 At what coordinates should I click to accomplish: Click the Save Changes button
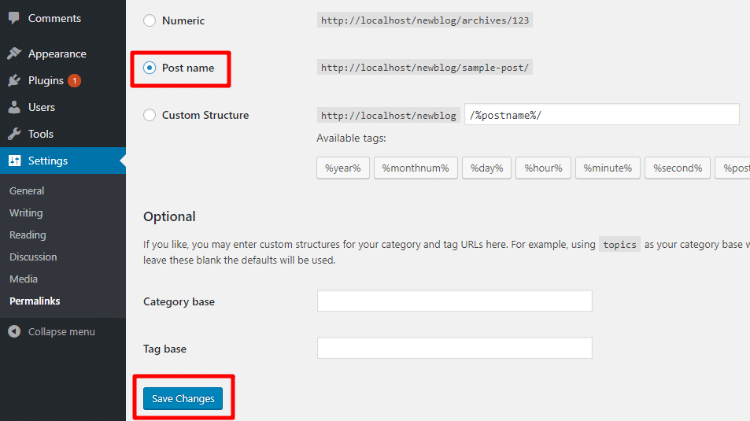[183, 399]
